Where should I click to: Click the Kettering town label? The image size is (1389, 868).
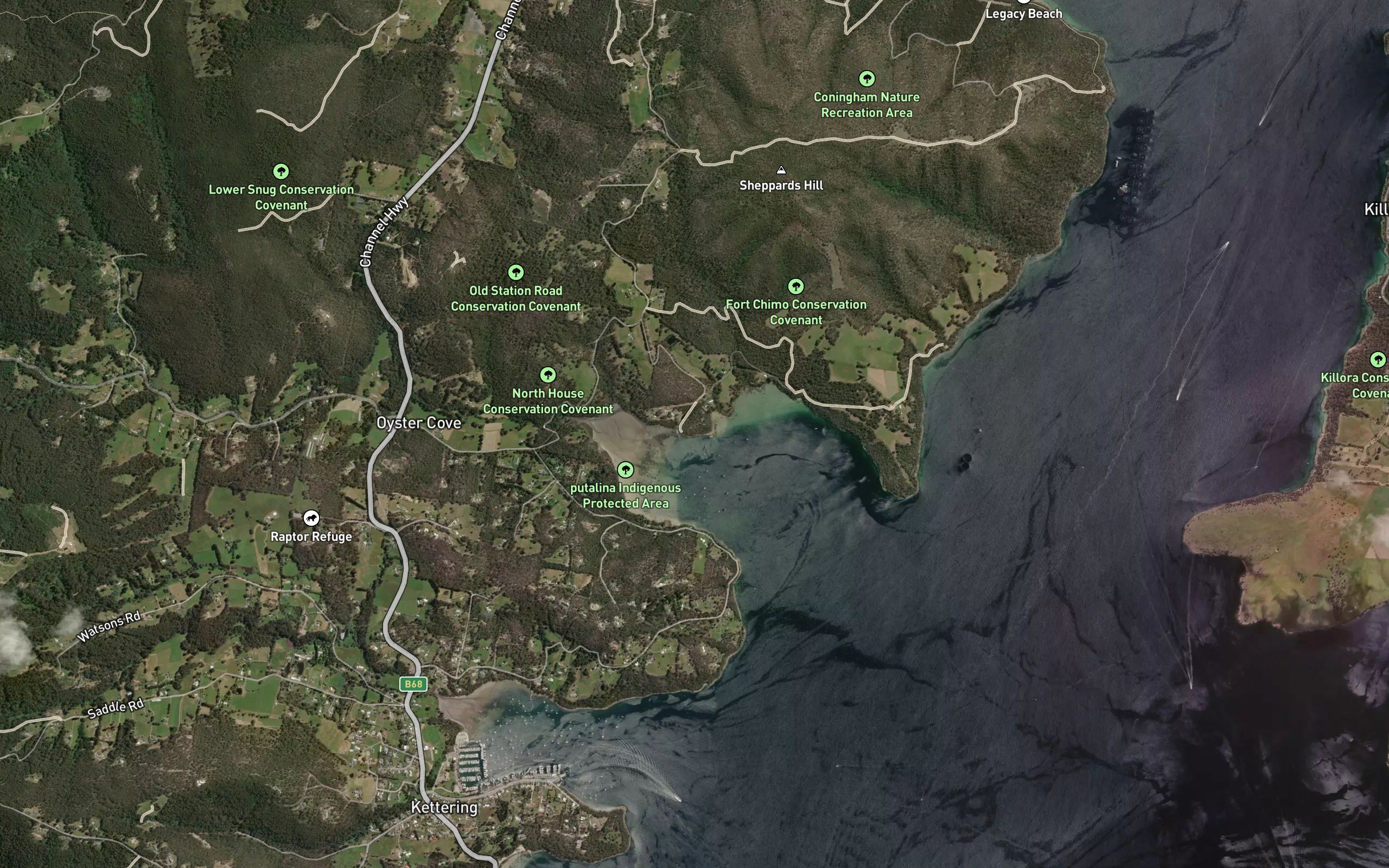(444, 807)
